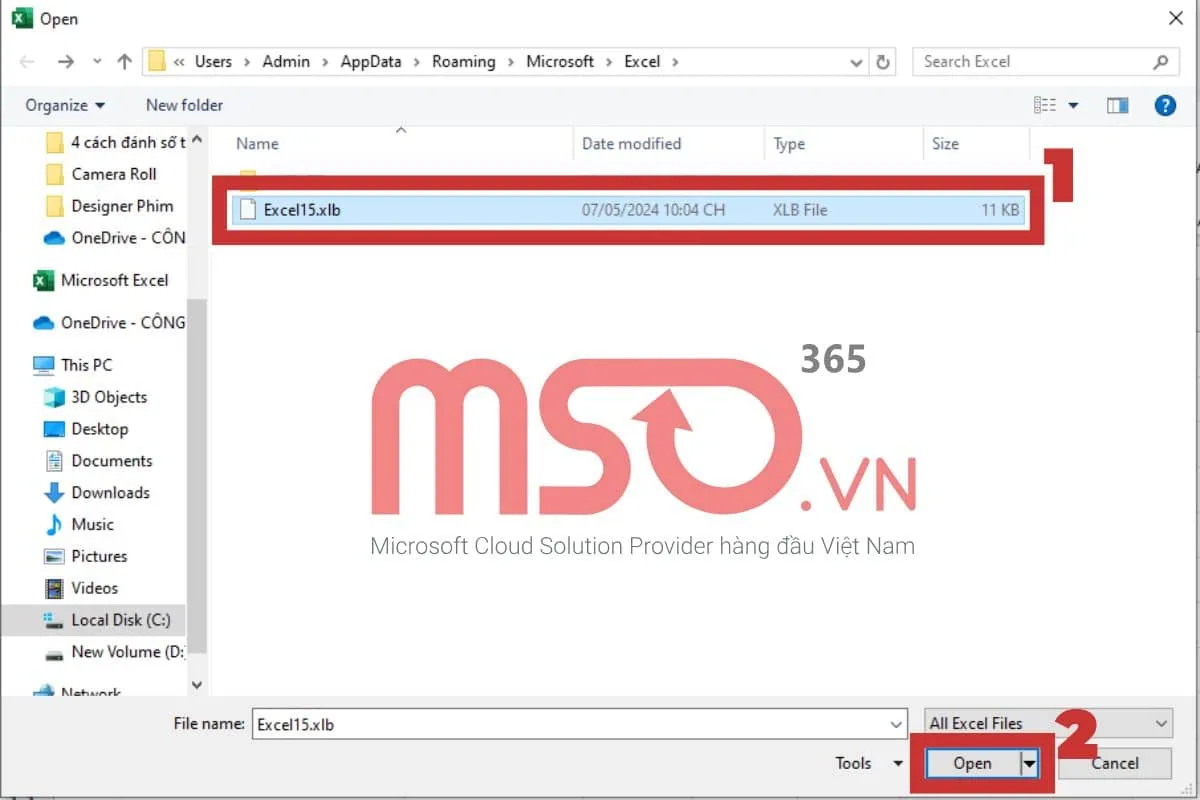Open the 3D Objects folder

point(108,397)
